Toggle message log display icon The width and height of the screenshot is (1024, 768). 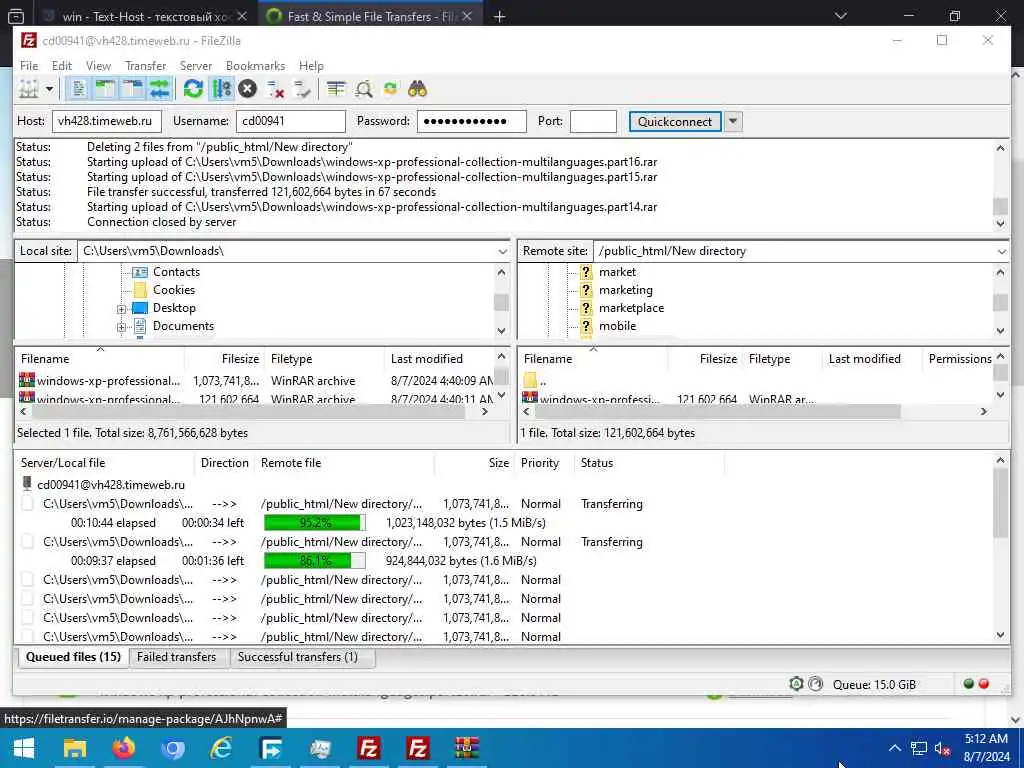(x=78, y=89)
